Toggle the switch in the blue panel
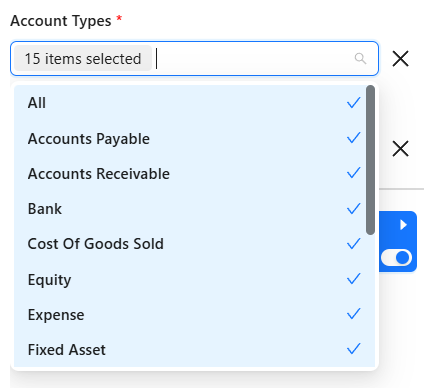This screenshot has height=388, width=424. [x=396, y=258]
